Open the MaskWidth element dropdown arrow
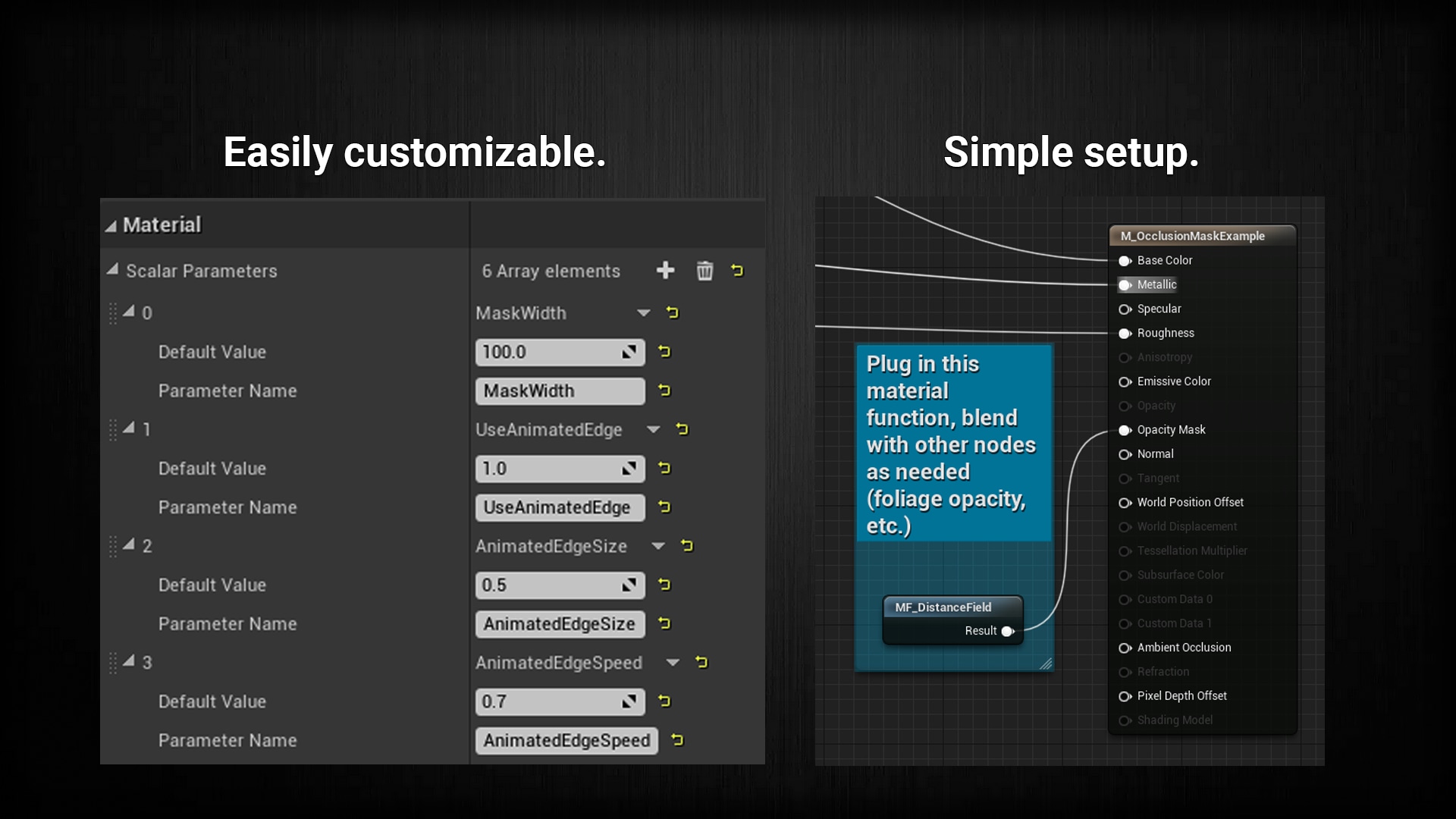 [644, 312]
